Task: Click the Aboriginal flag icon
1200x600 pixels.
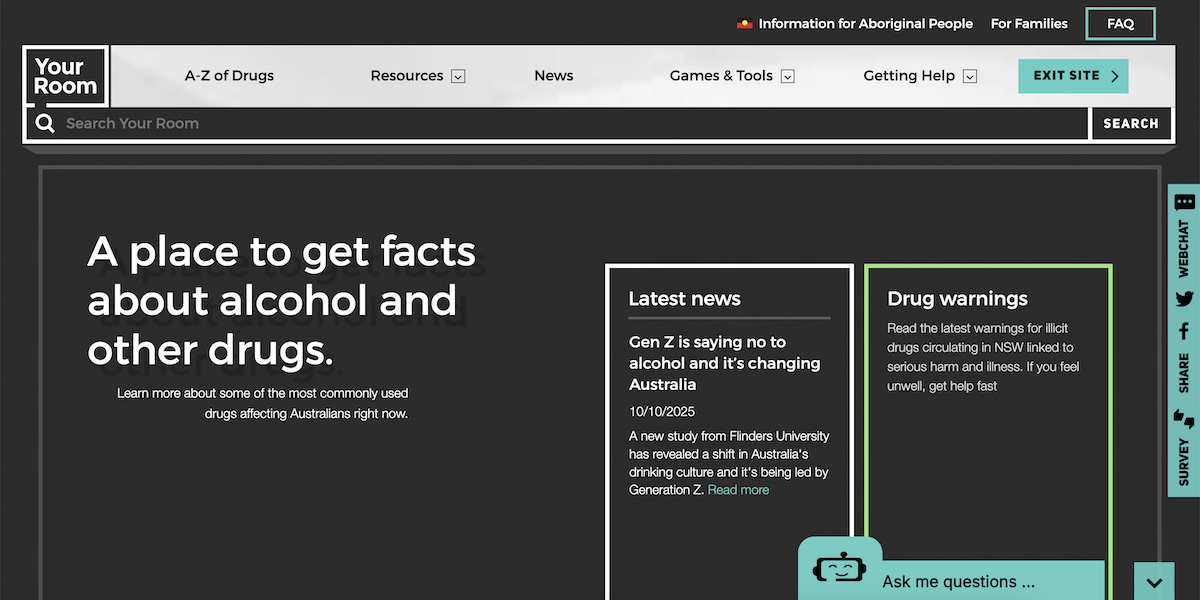Action: [745, 24]
